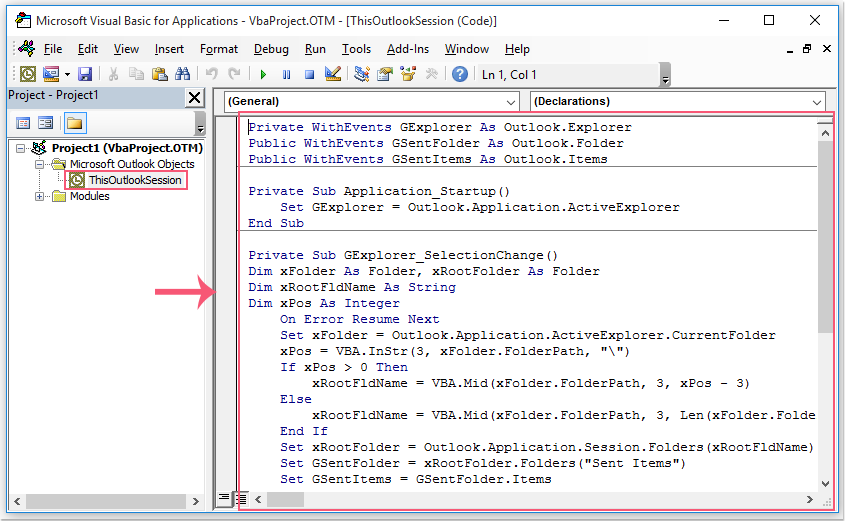845x521 pixels.
Task: Click View Object button in Project pane
Action: pos(46,123)
